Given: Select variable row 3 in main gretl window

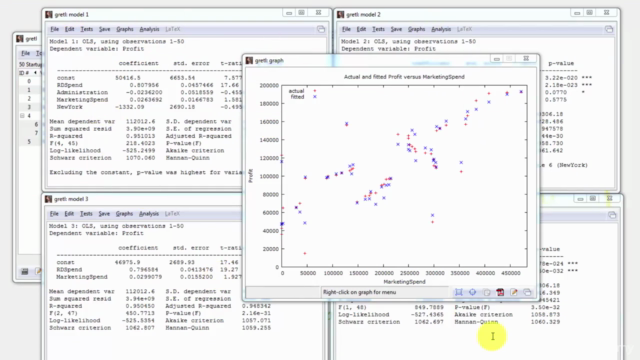Looking at the screenshot, I should (x=29, y=107).
